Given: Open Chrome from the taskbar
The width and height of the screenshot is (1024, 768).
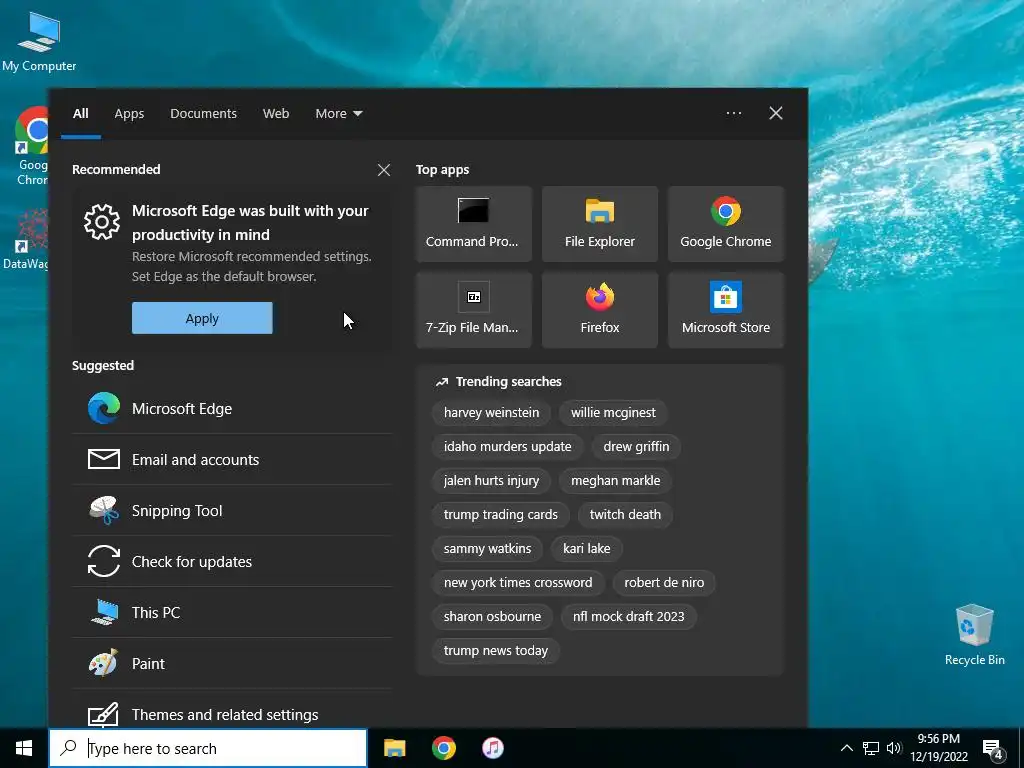Looking at the screenshot, I should point(443,748).
